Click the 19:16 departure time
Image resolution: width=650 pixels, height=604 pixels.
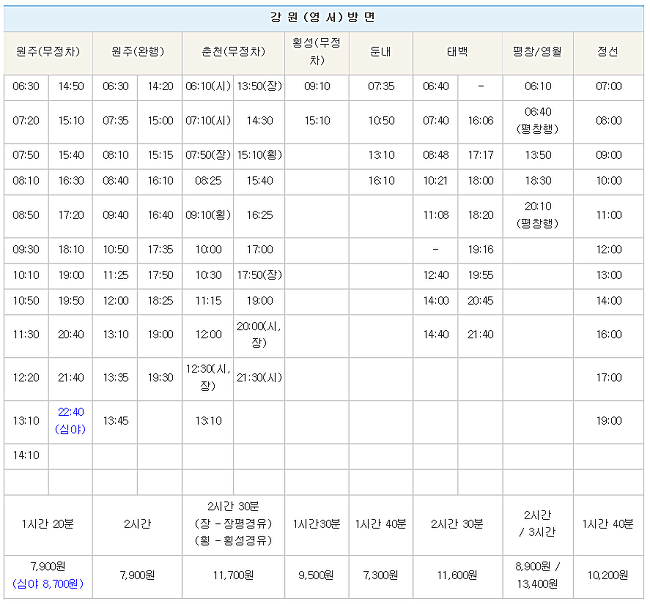[480, 250]
